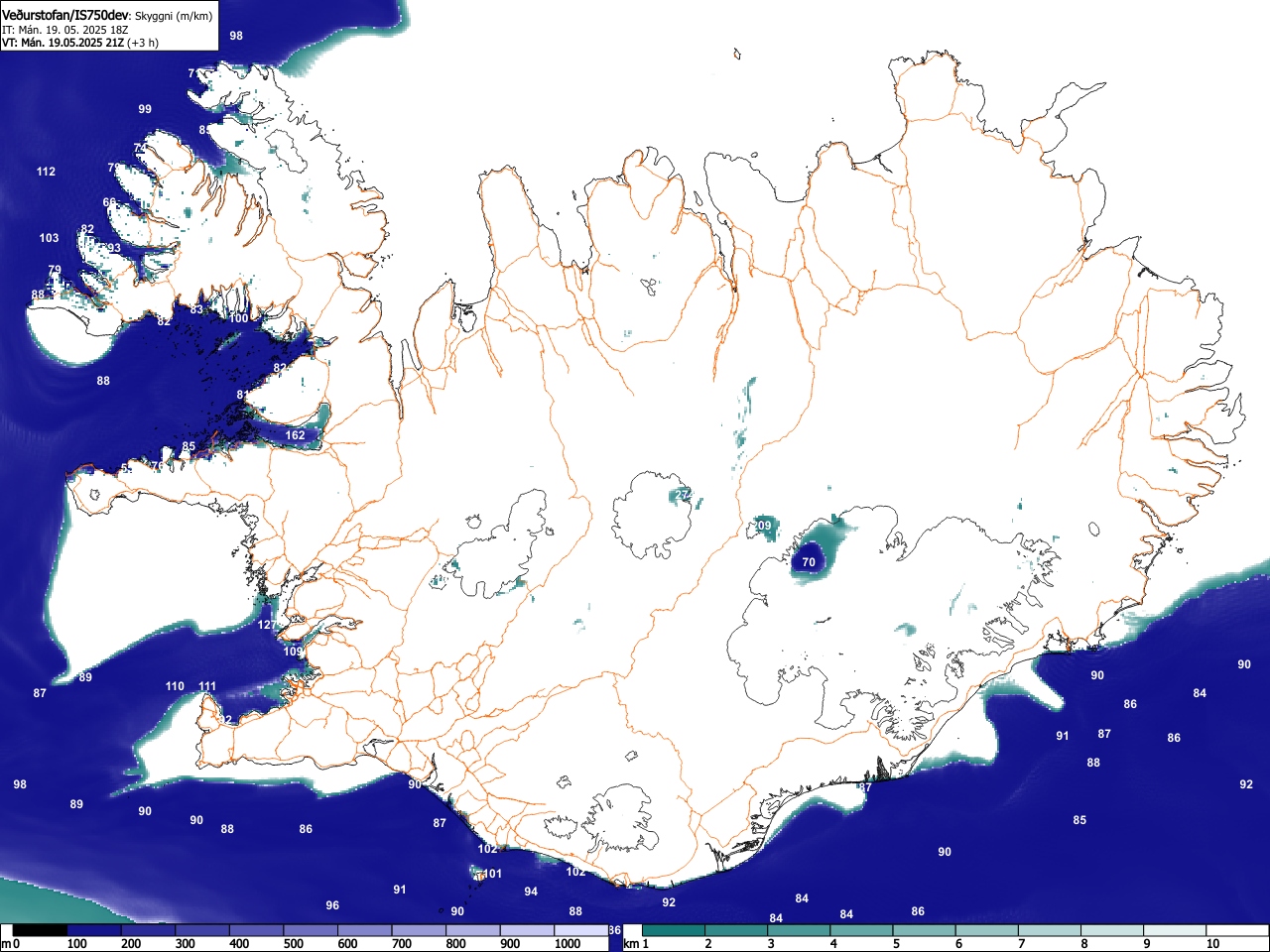This screenshot has height=952, width=1270.
Task: Click the '274' value near the central glacier
Action: (685, 495)
